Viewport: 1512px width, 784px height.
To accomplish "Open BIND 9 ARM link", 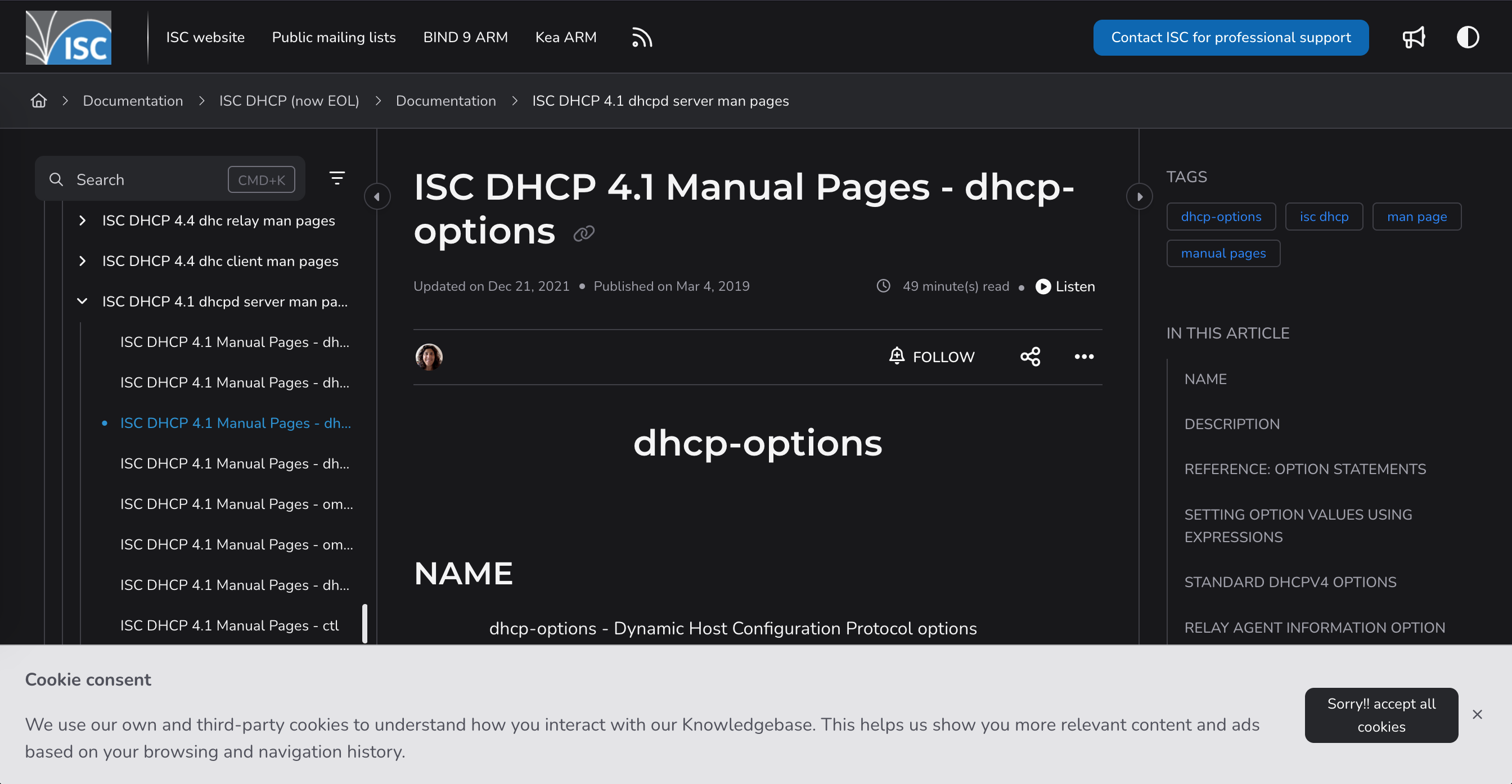I will [465, 38].
